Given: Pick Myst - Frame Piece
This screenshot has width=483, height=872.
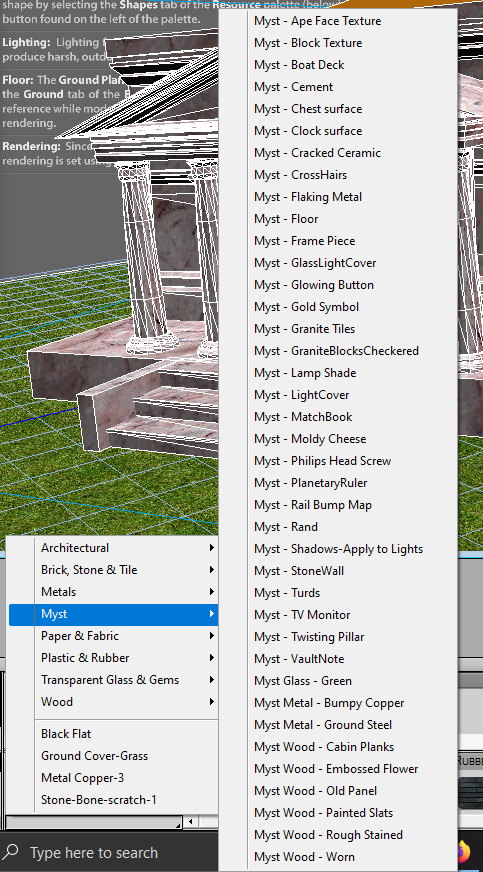Looking at the screenshot, I should (x=338, y=241).
